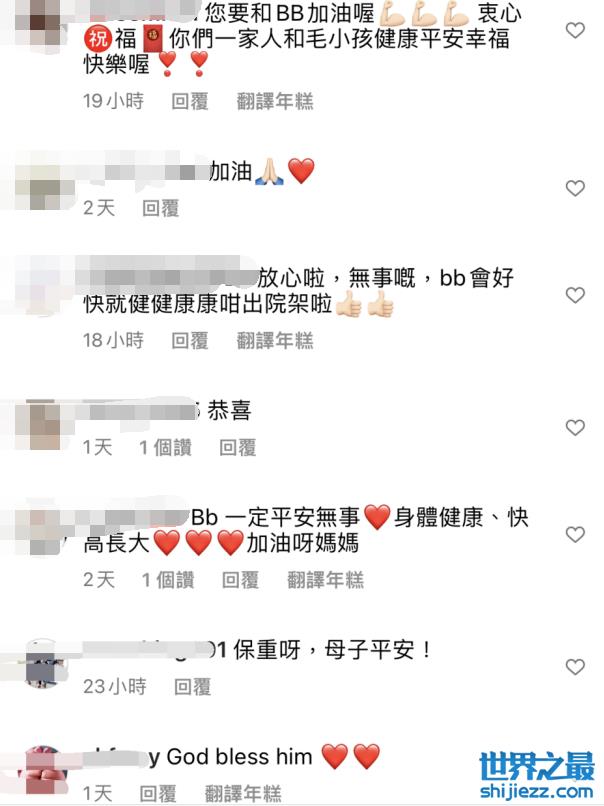Open profile picture of 保重呀 commenter

44,664
